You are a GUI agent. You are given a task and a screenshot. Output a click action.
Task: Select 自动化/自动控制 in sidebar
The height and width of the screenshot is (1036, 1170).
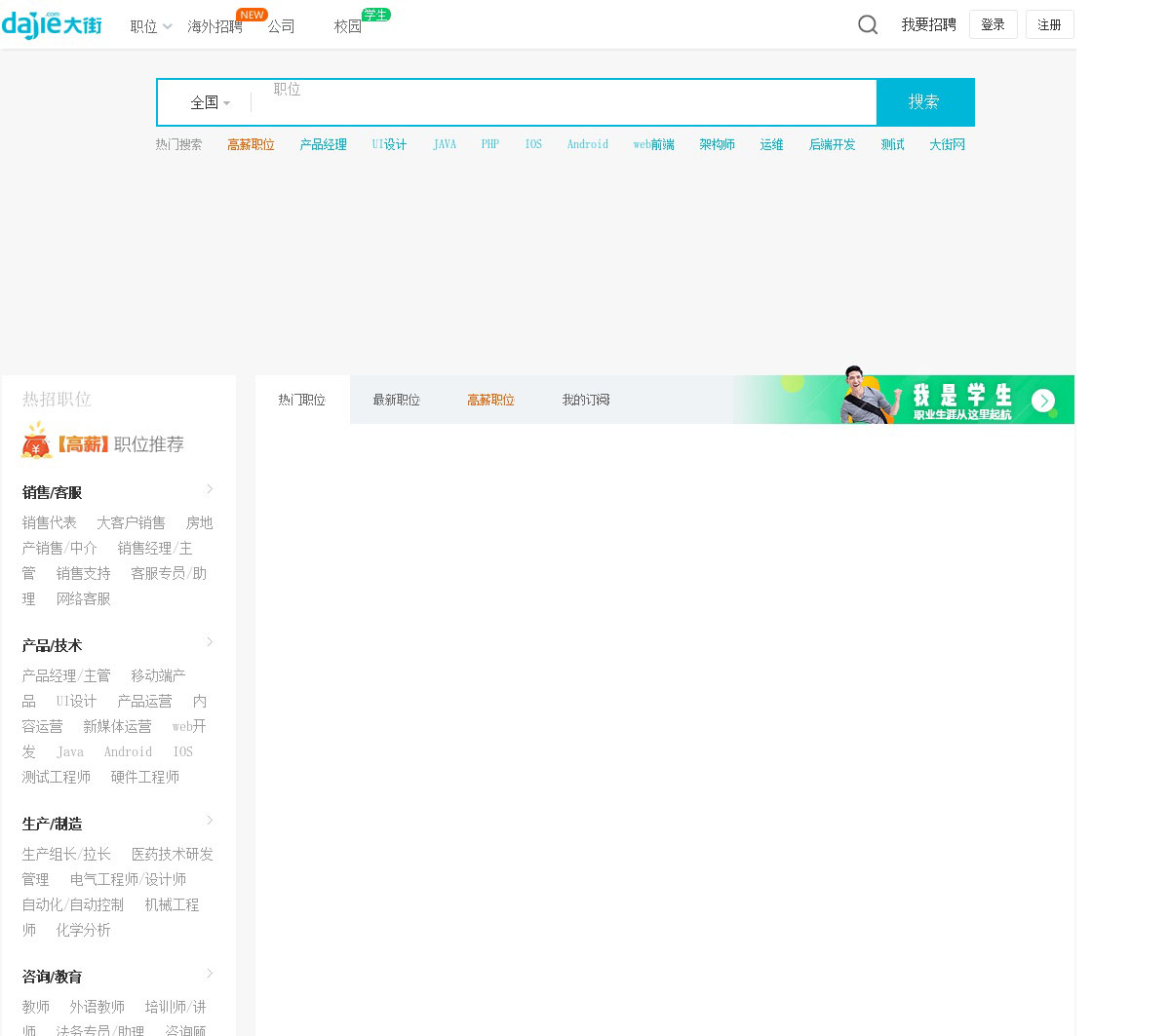pos(73,904)
